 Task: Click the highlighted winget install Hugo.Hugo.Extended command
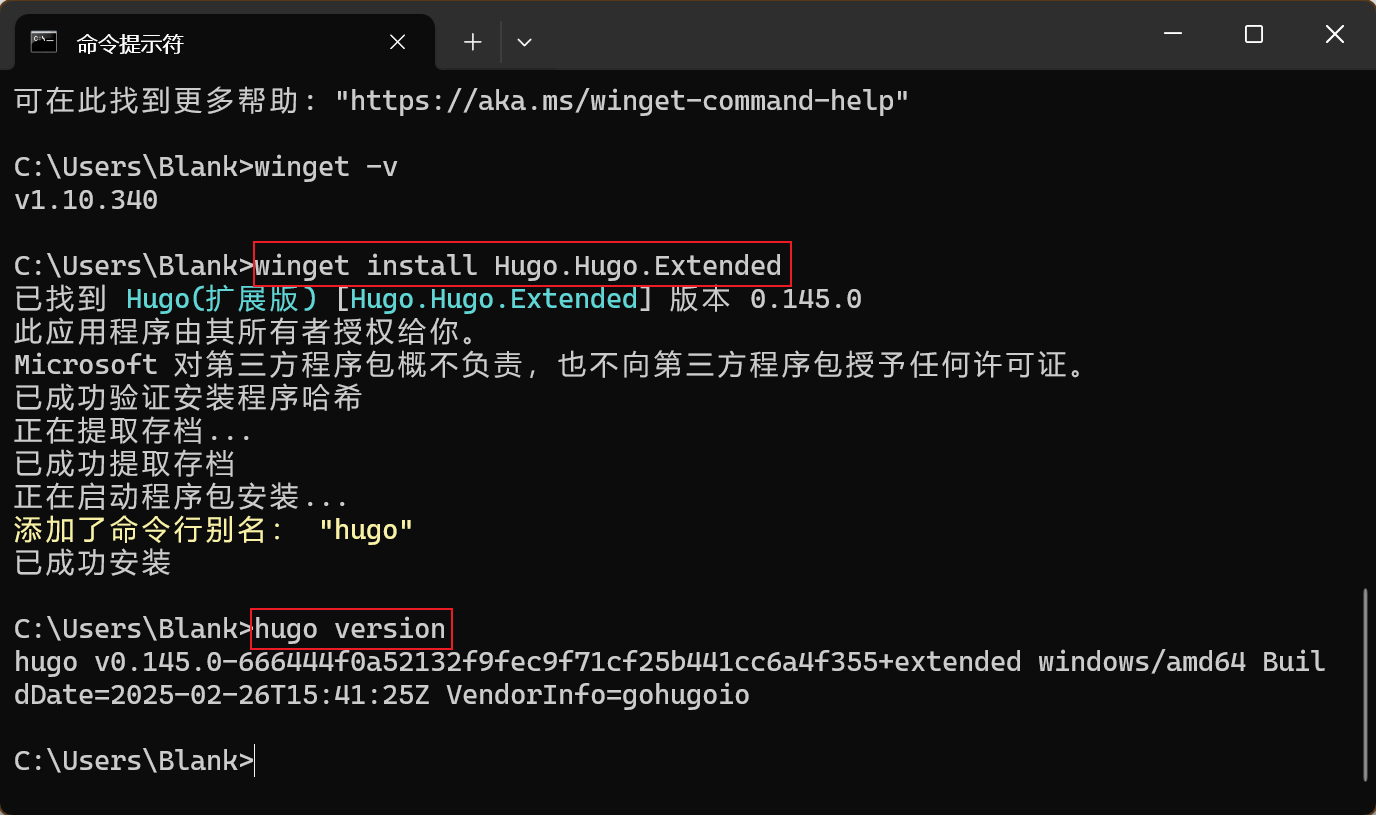click(x=518, y=266)
